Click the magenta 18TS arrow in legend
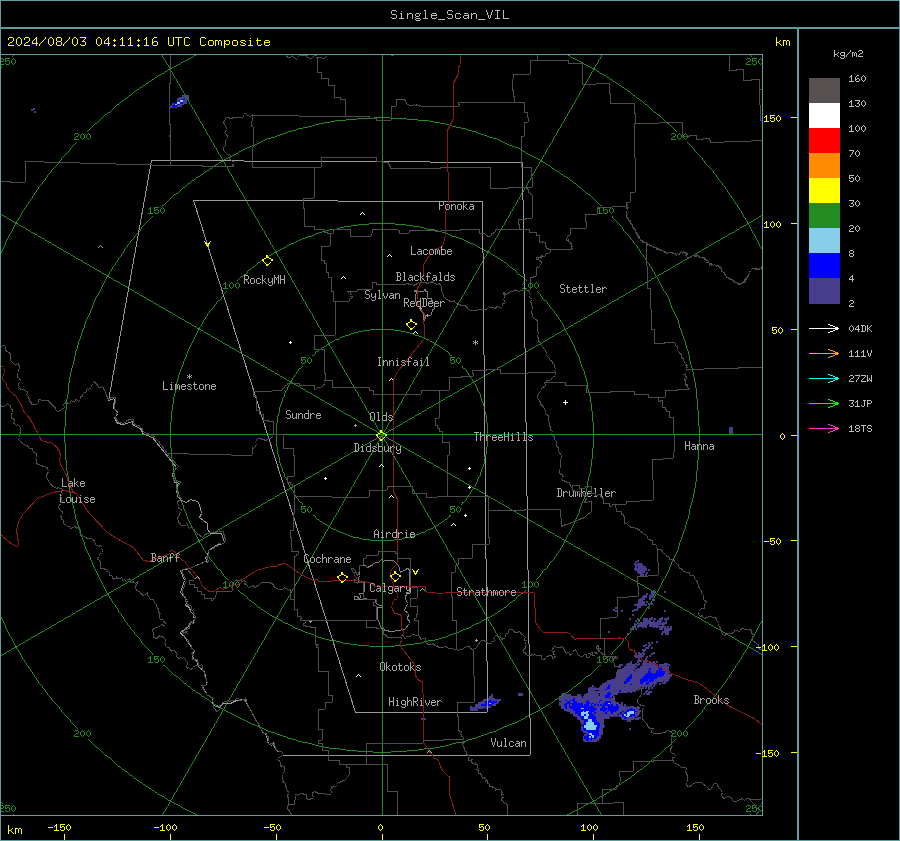This screenshot has height=841, width=900. [824, 428]
